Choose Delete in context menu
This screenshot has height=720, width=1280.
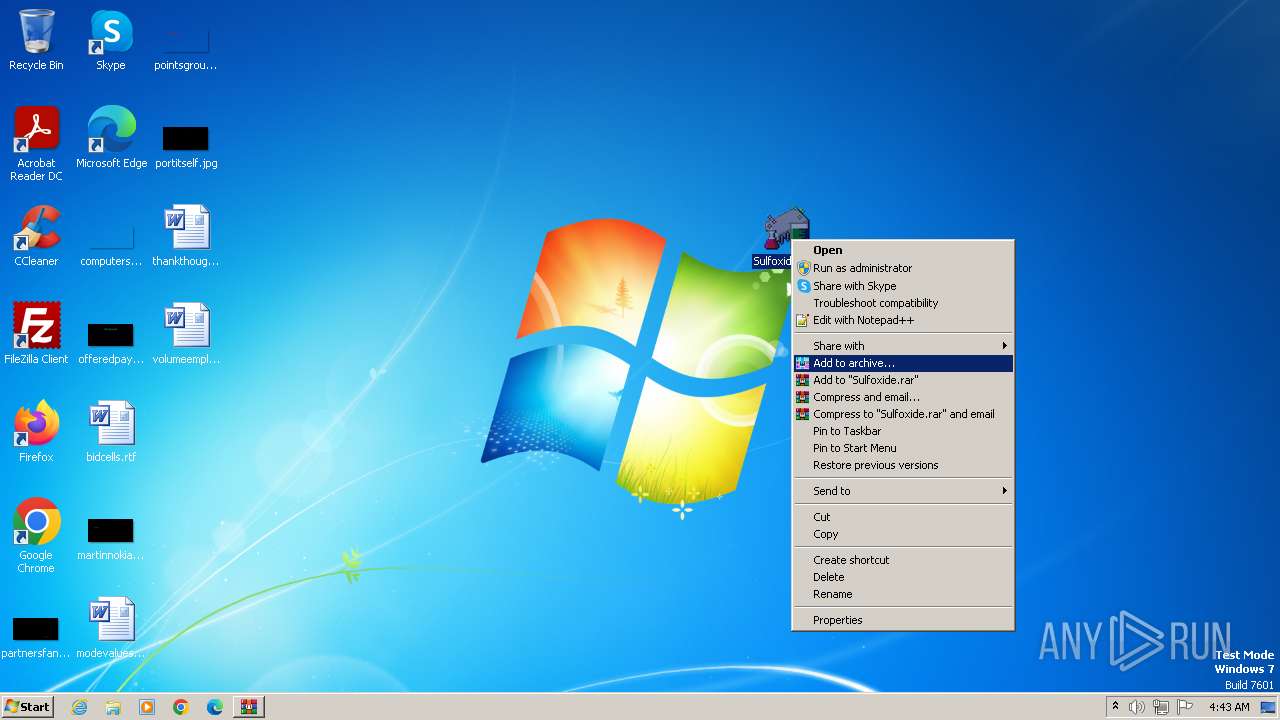point(903,577)
